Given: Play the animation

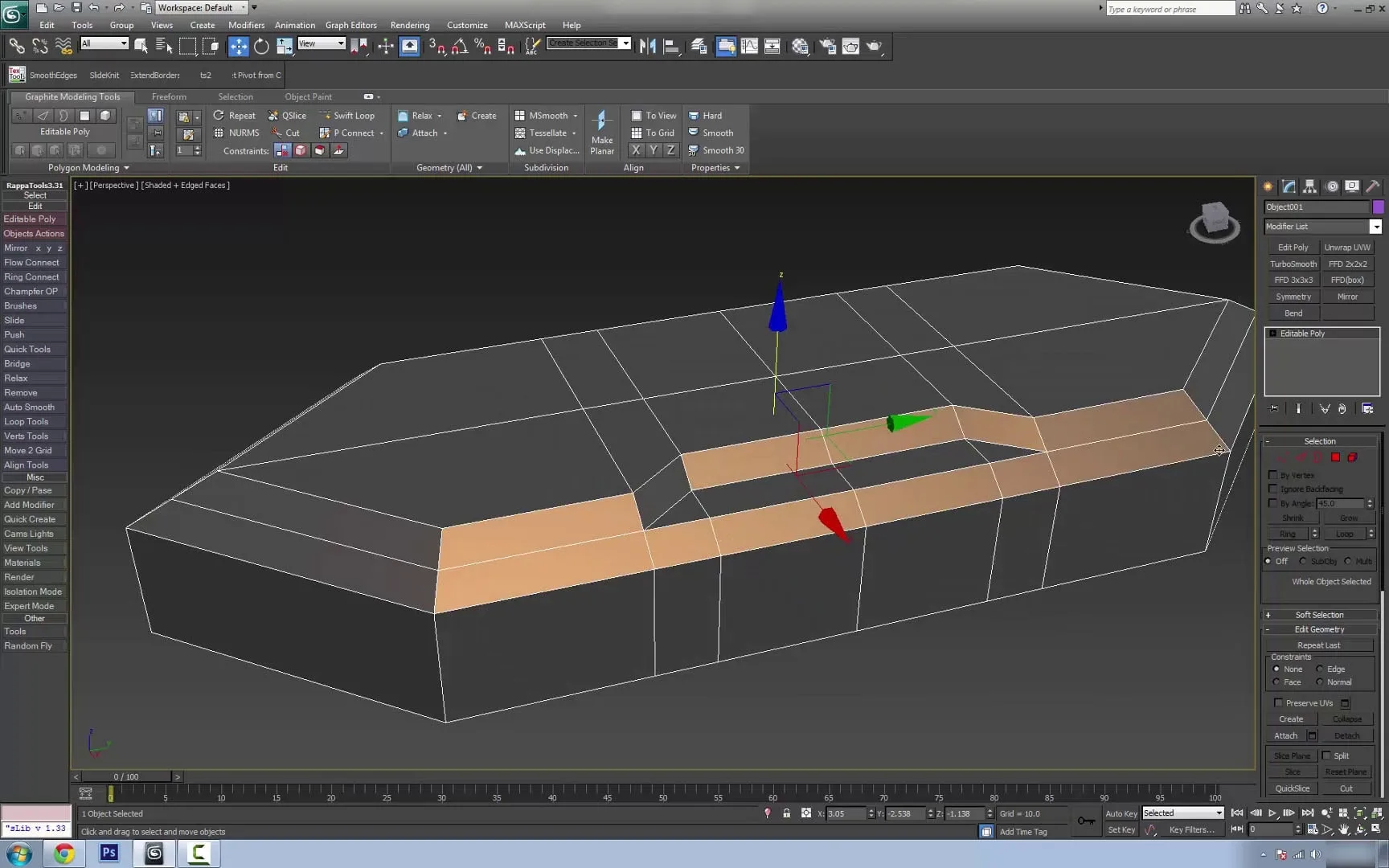Looking at the screenshot, I should pos(1272,813).
